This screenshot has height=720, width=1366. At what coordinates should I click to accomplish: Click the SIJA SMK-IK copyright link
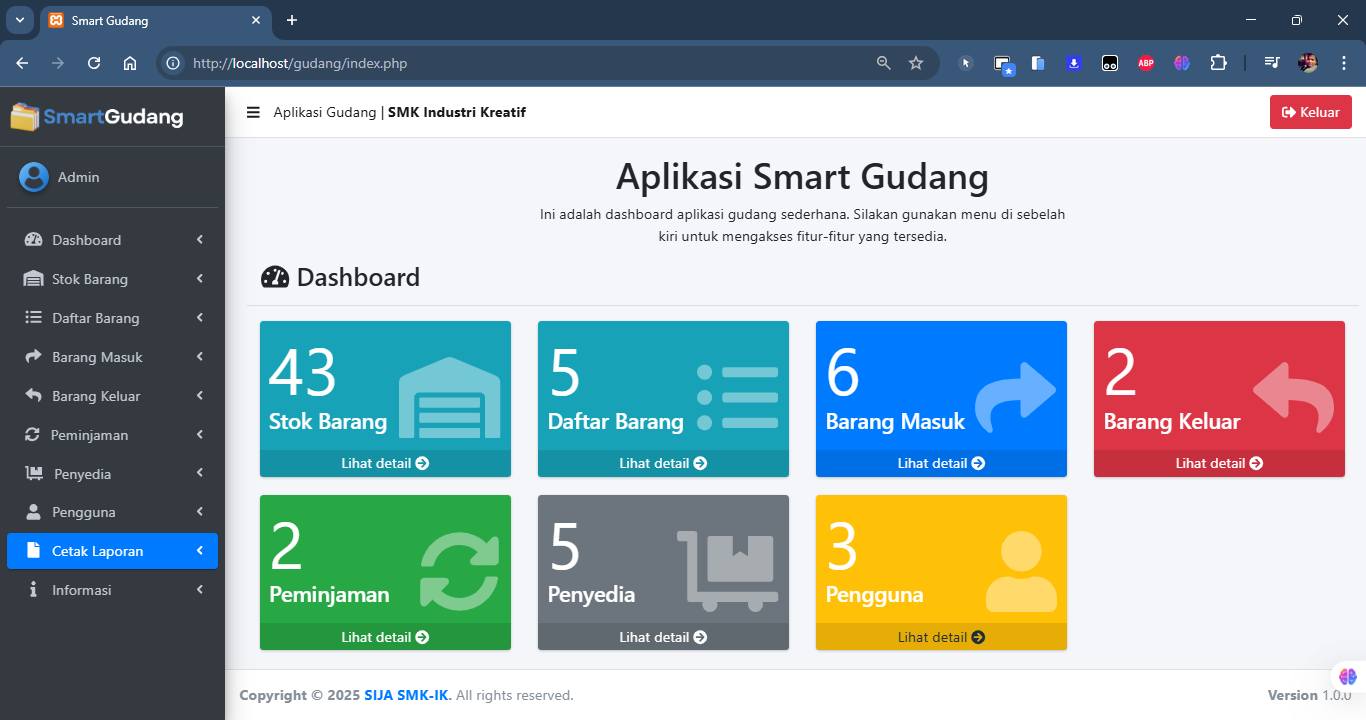coord(406,695)
